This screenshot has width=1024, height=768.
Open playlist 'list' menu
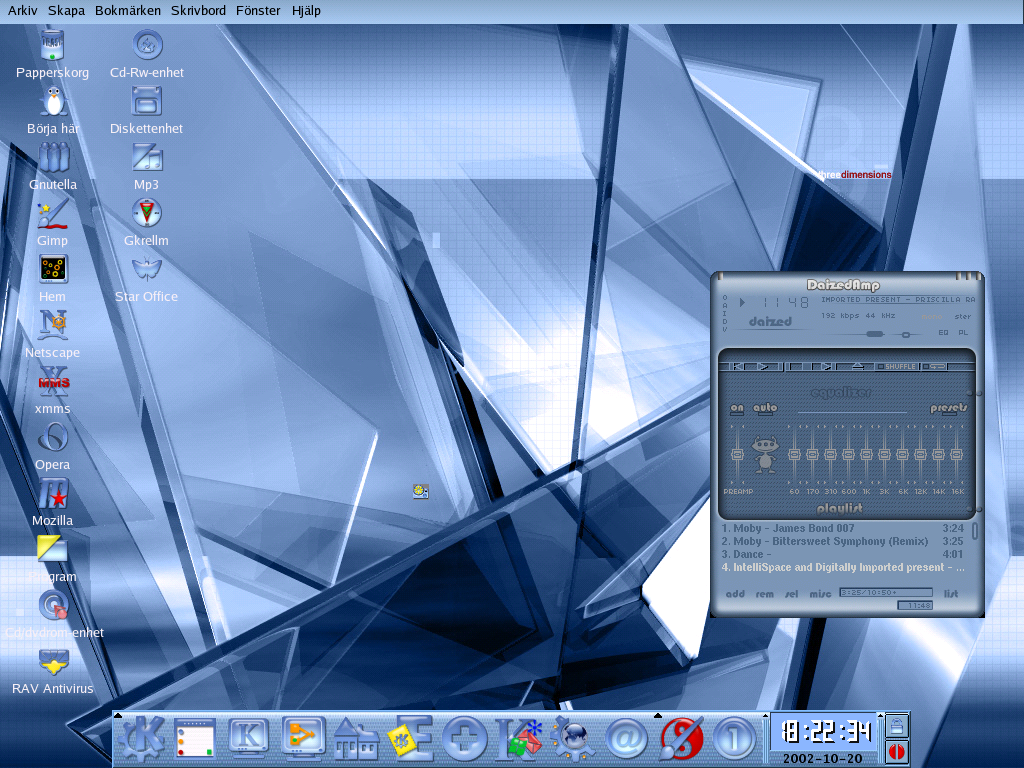[x=951, y=594]
